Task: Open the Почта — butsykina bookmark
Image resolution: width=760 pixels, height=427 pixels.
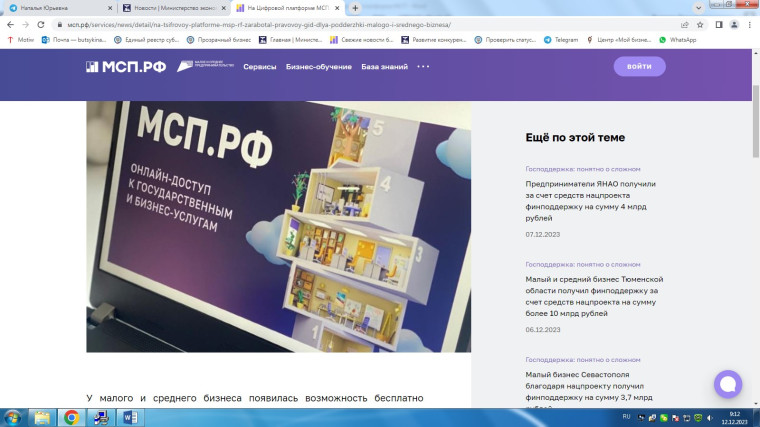Action: [x=74, y=40]
